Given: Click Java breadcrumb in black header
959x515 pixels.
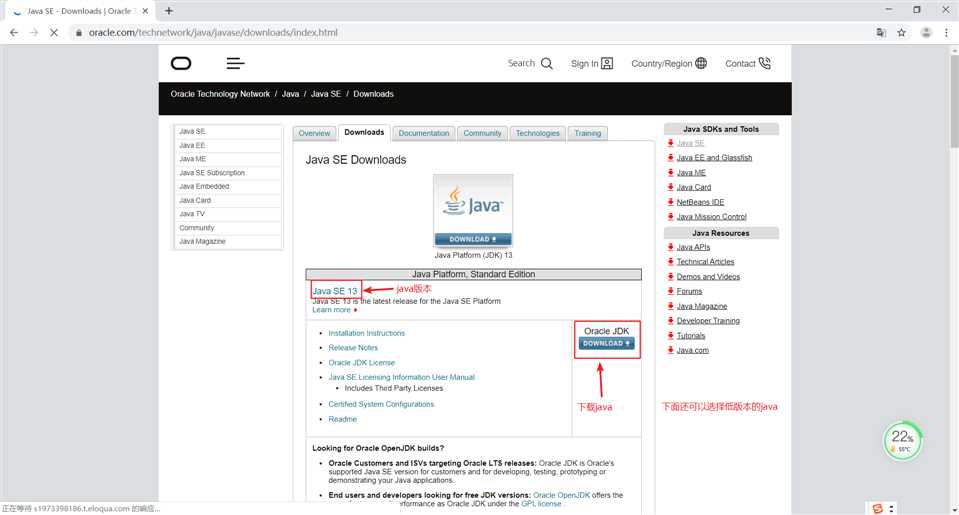Looking at the screenshot, I should (291, 94).
